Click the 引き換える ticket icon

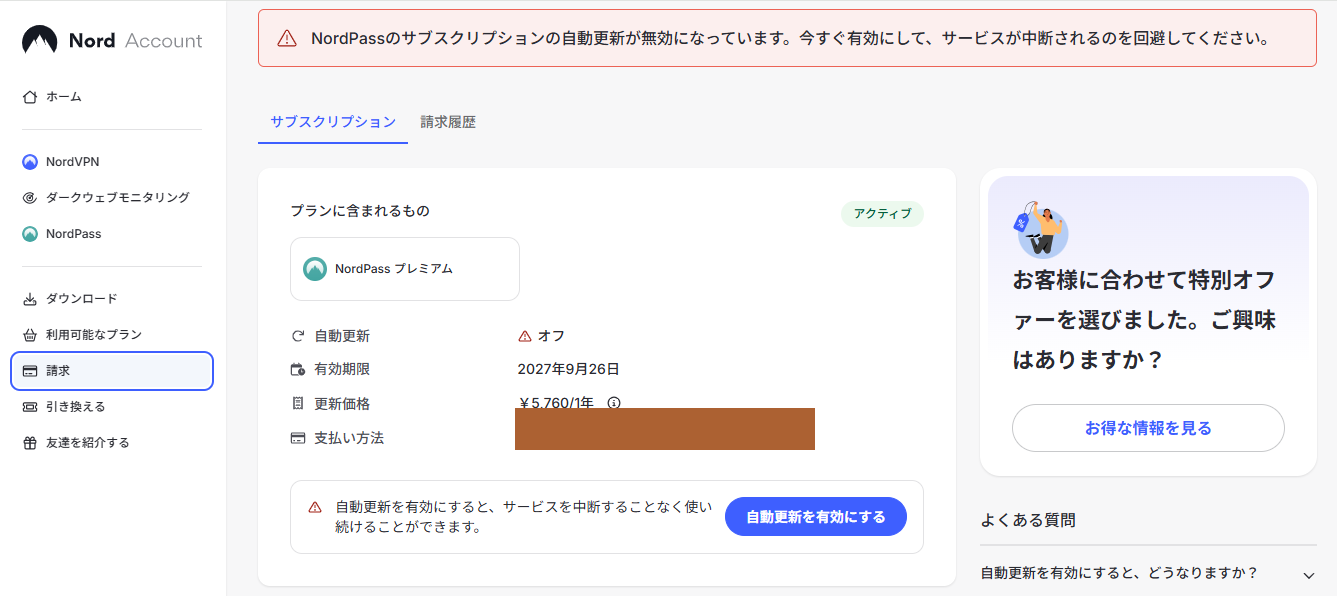(x=29, y=407)
